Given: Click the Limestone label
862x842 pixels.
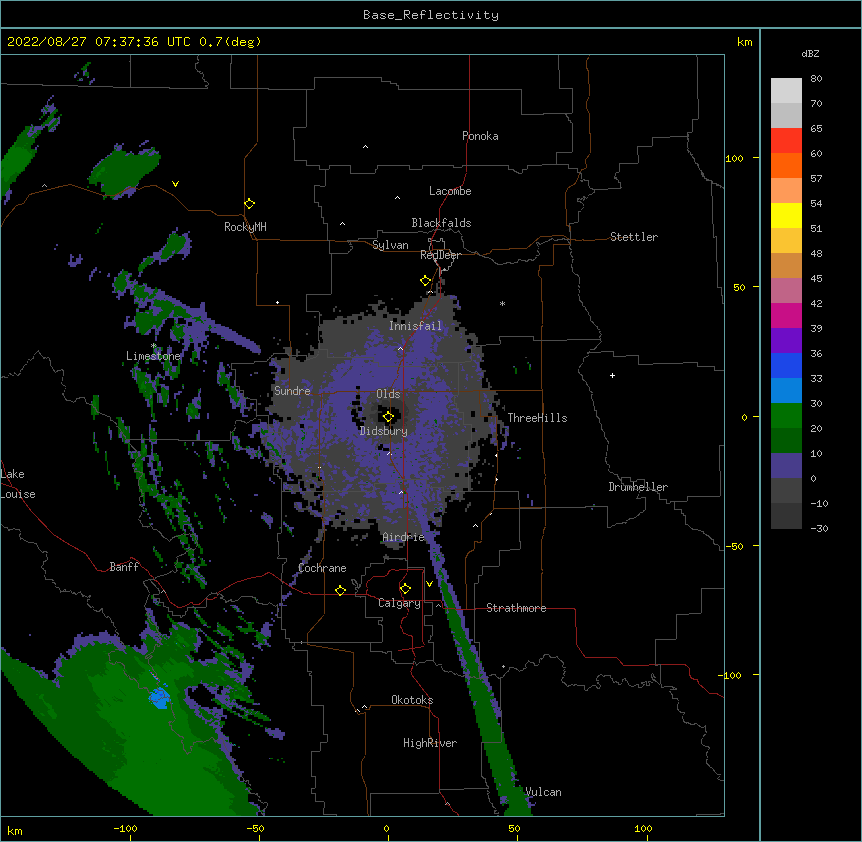Looking at the screenshot, I should coord(153,356).
